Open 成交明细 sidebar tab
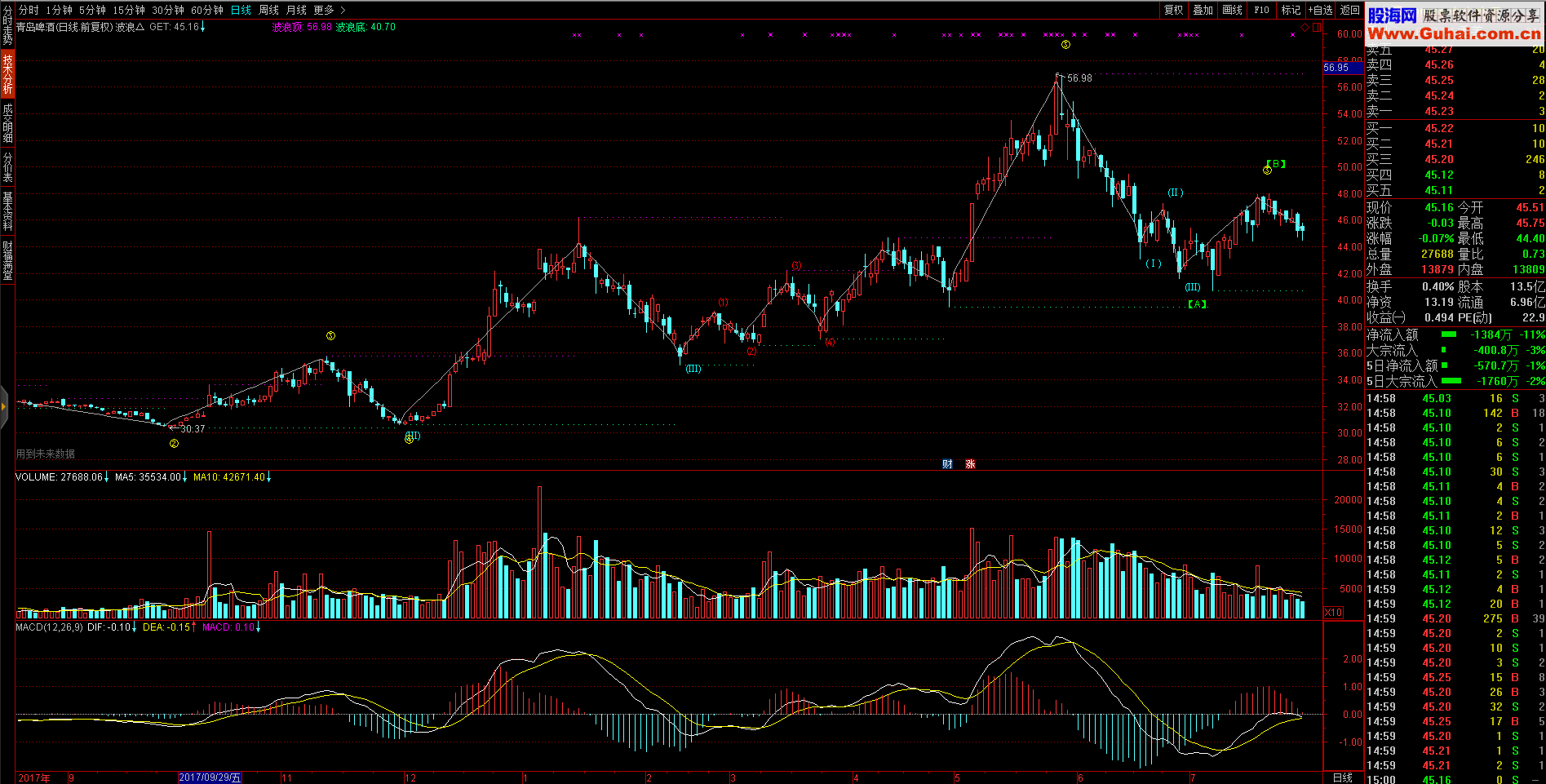The image size is (1546, 784). click(7, 123)
